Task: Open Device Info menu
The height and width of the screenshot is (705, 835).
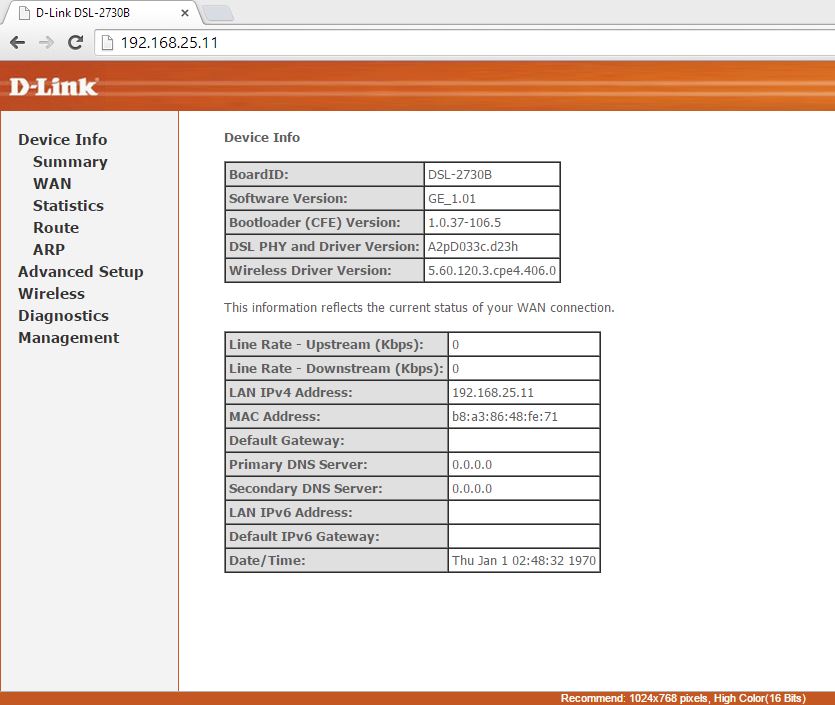Action: [x=63, y=140]
